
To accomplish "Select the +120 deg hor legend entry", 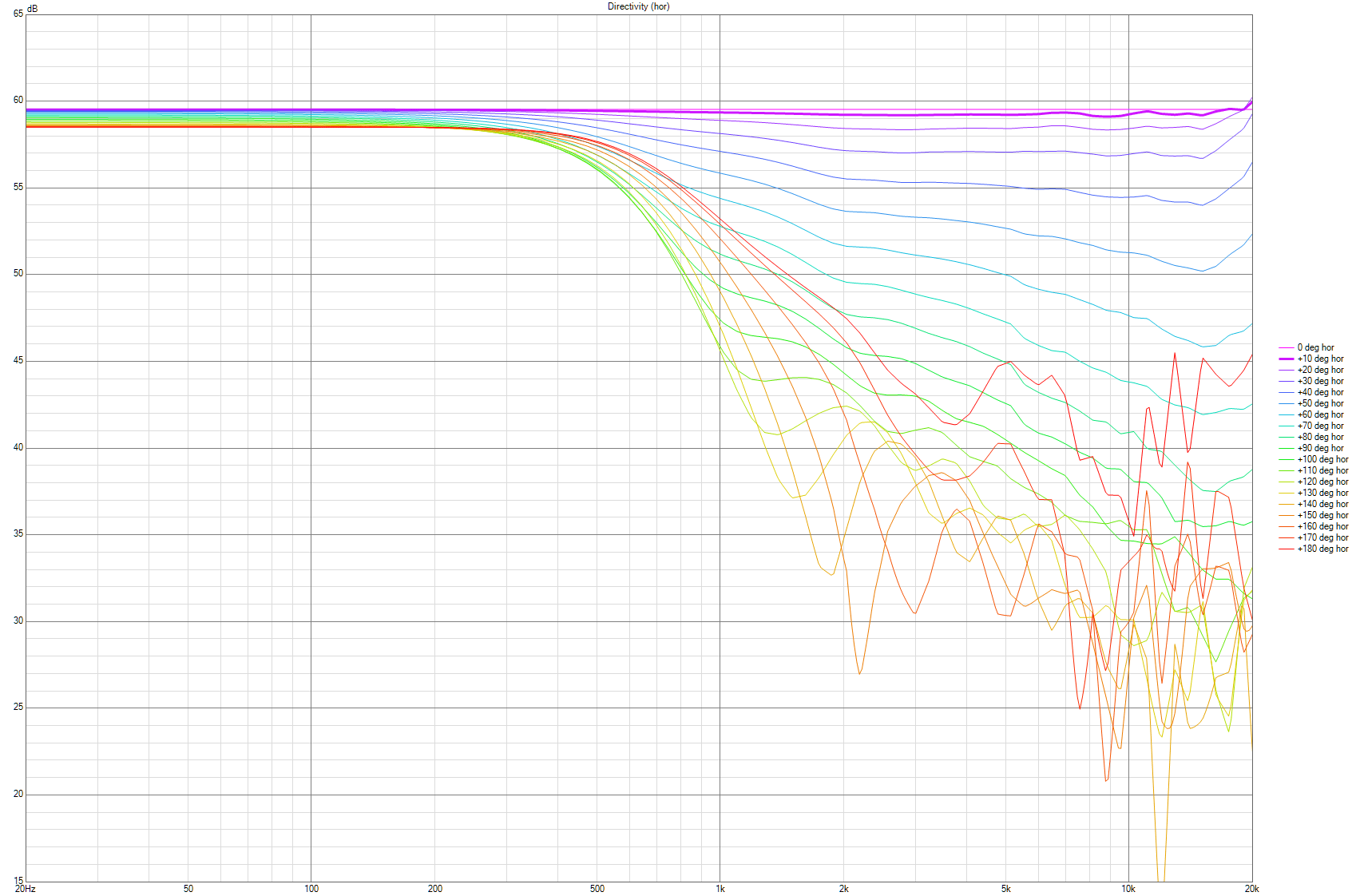I will tap(1314, 482).
